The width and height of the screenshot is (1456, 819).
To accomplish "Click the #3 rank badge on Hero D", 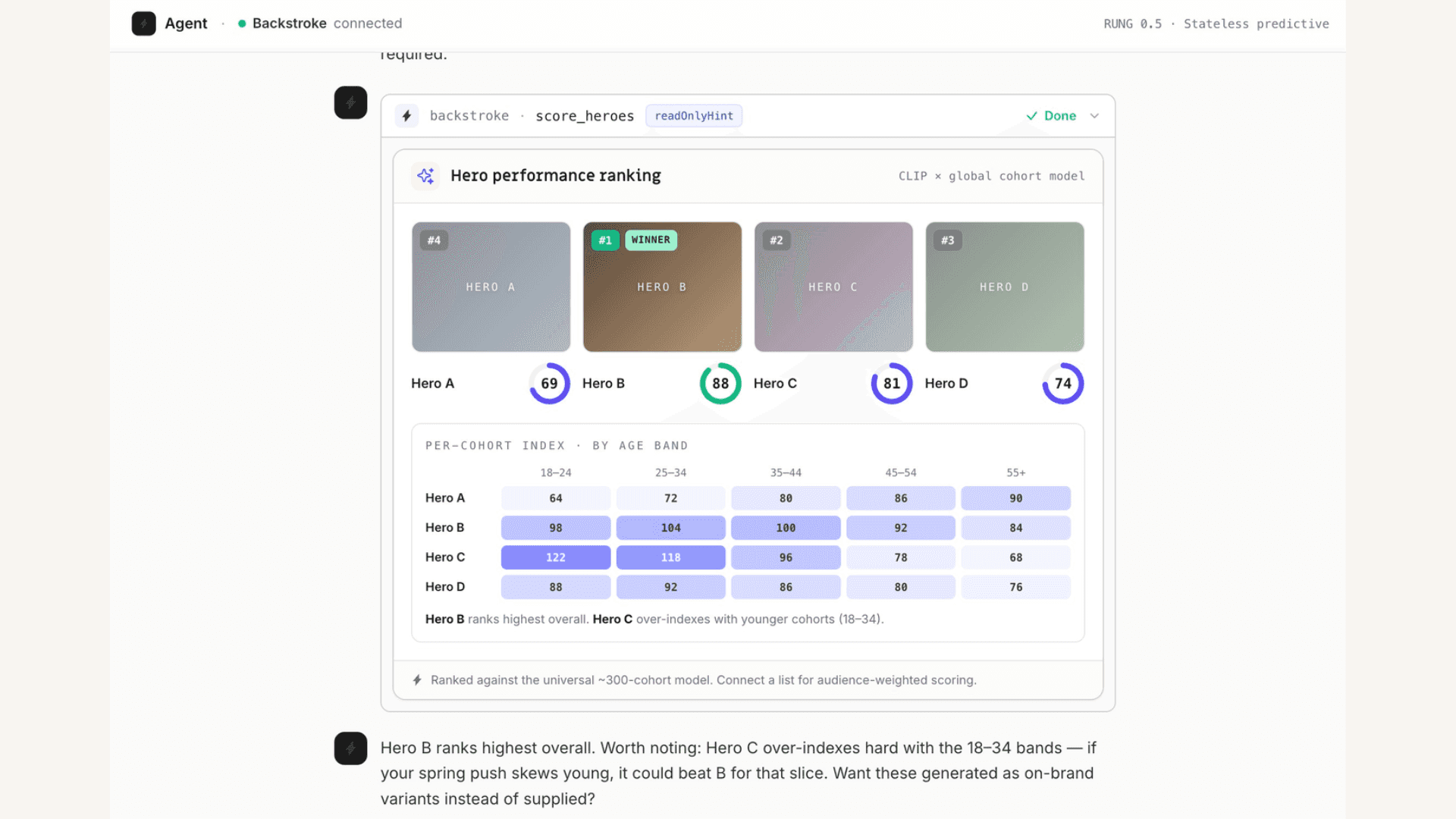I will tap(948, 240).
